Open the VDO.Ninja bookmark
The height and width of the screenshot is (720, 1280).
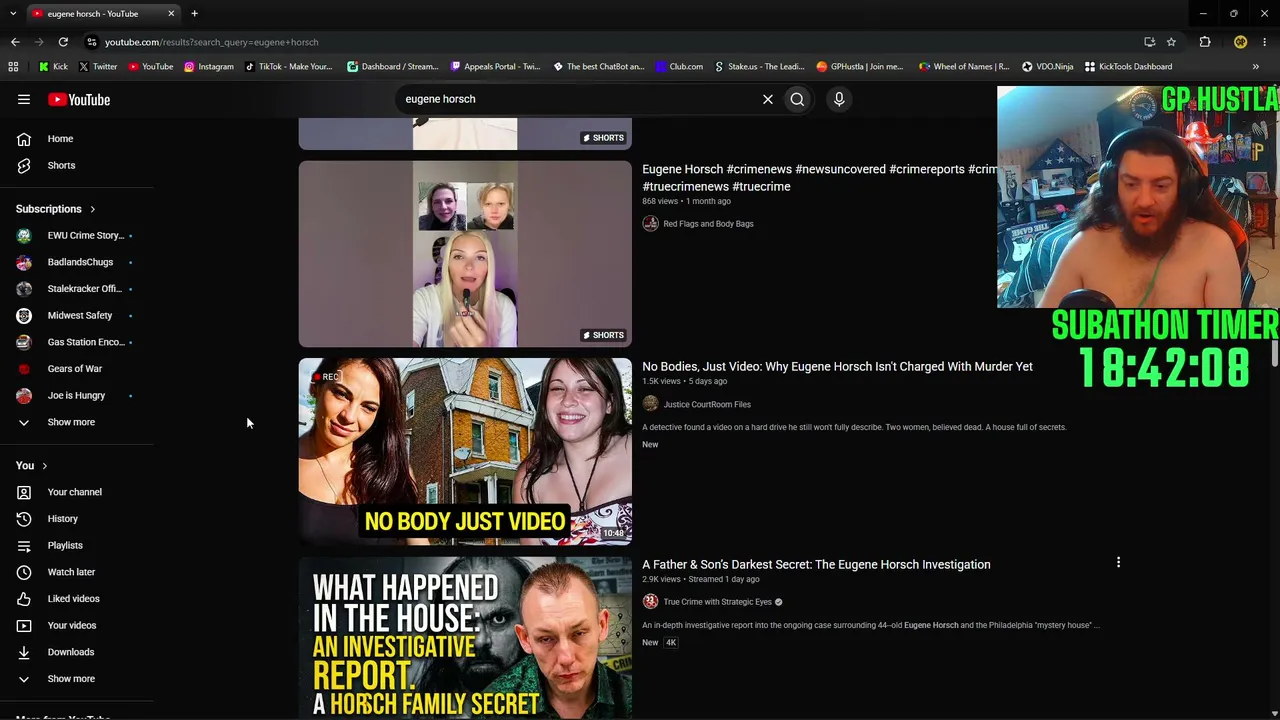click(1047, 67)
